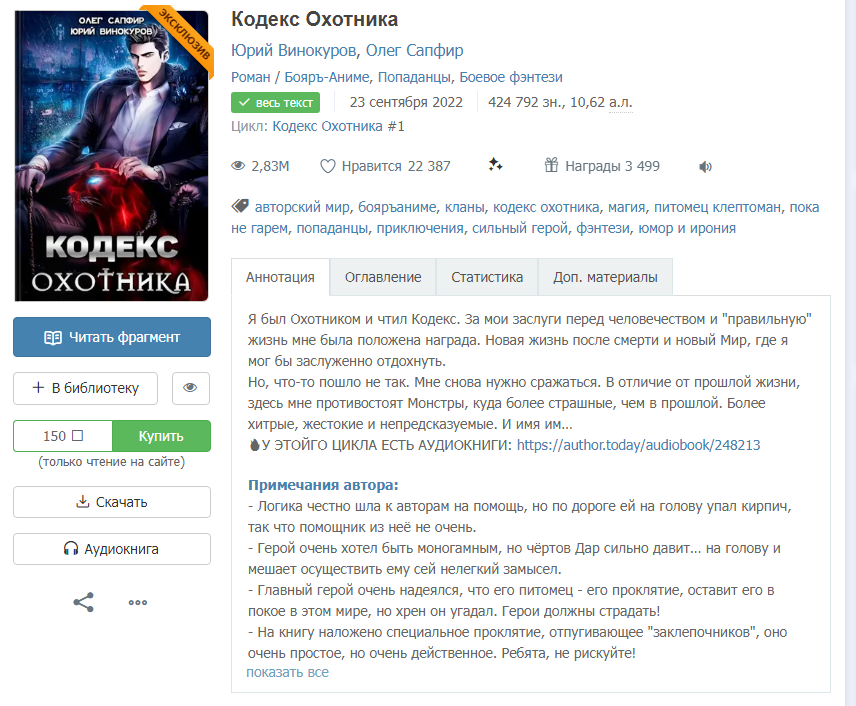Click the green Купить button

161,436
